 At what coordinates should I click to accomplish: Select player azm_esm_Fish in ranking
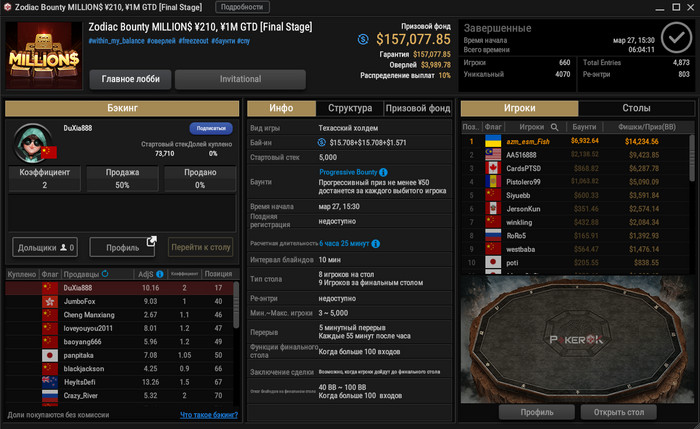point(575,142)
